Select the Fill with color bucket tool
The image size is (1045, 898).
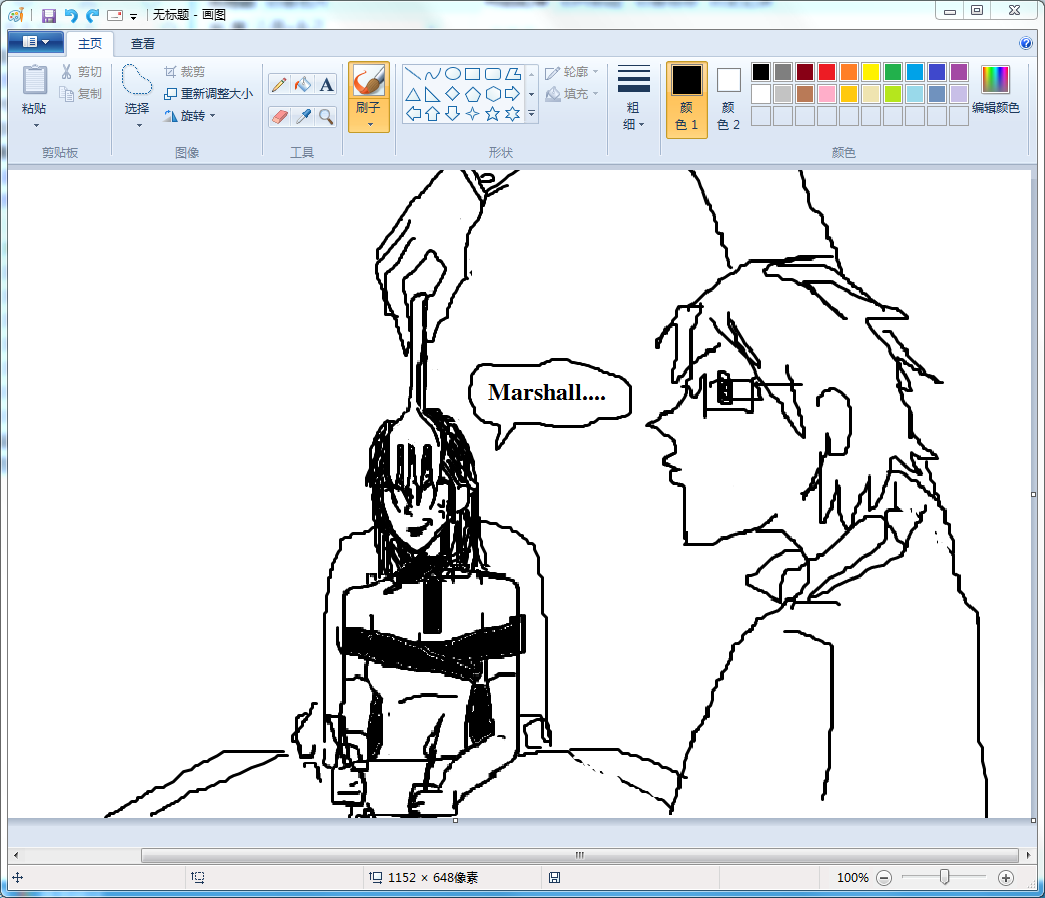click(x=303, y=85)
